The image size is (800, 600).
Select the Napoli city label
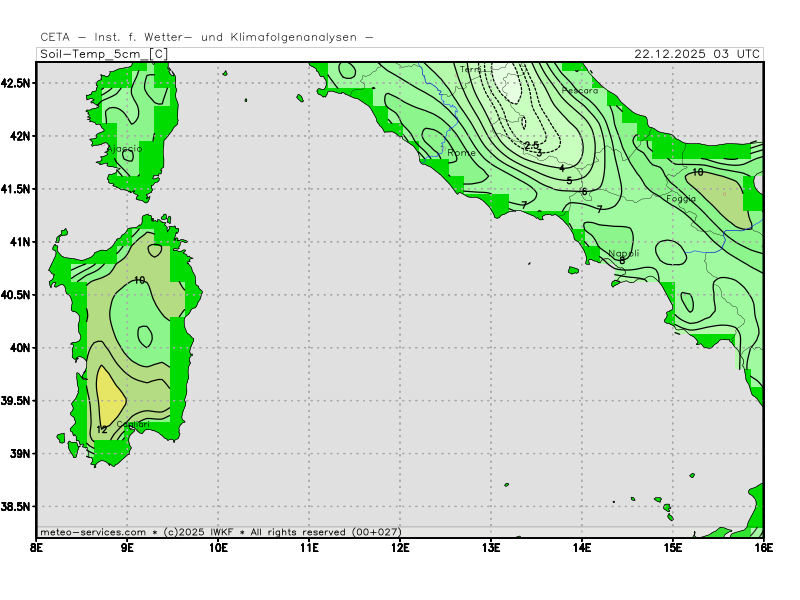(624, 254)
